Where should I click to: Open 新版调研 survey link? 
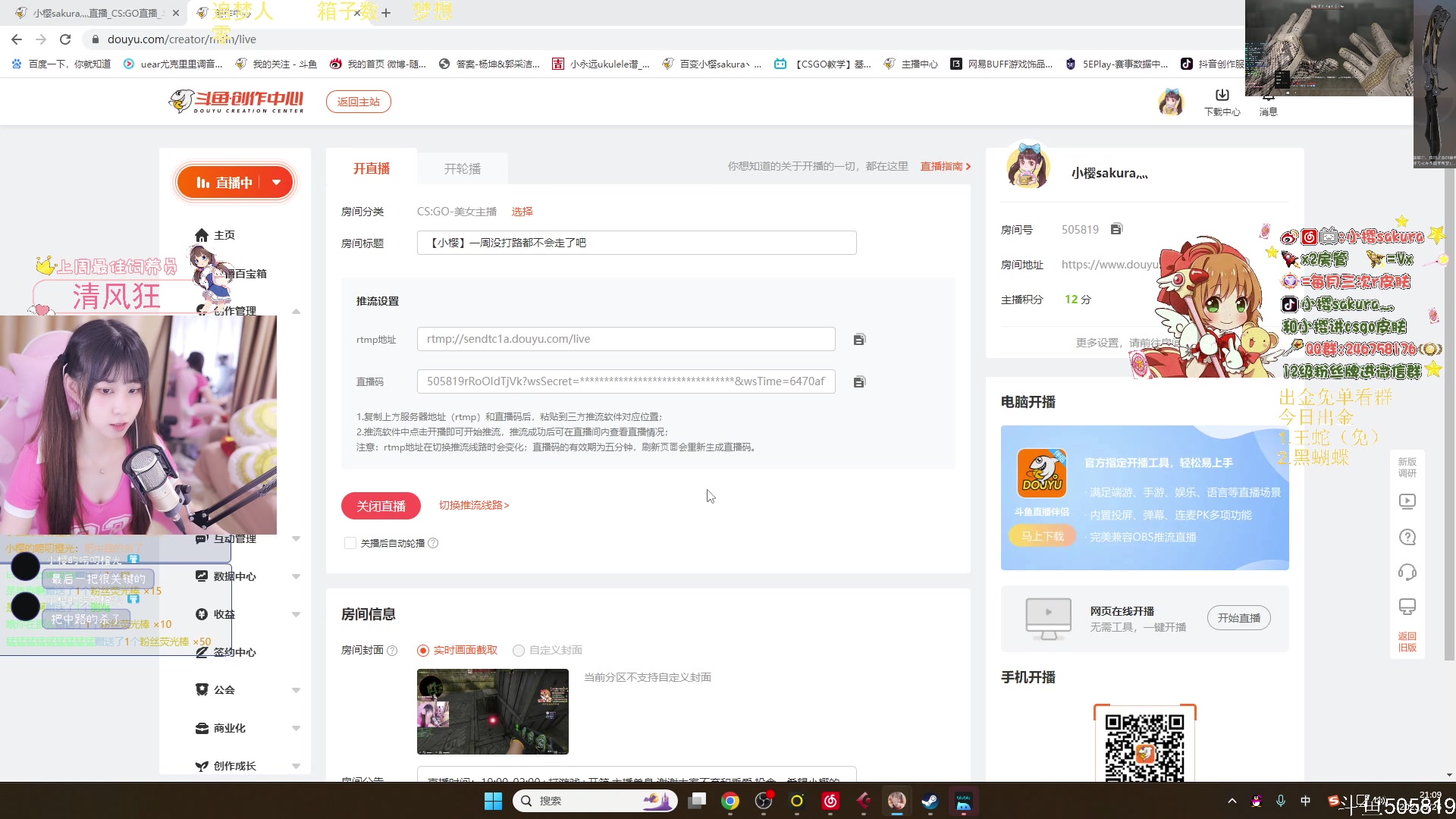1407,467
